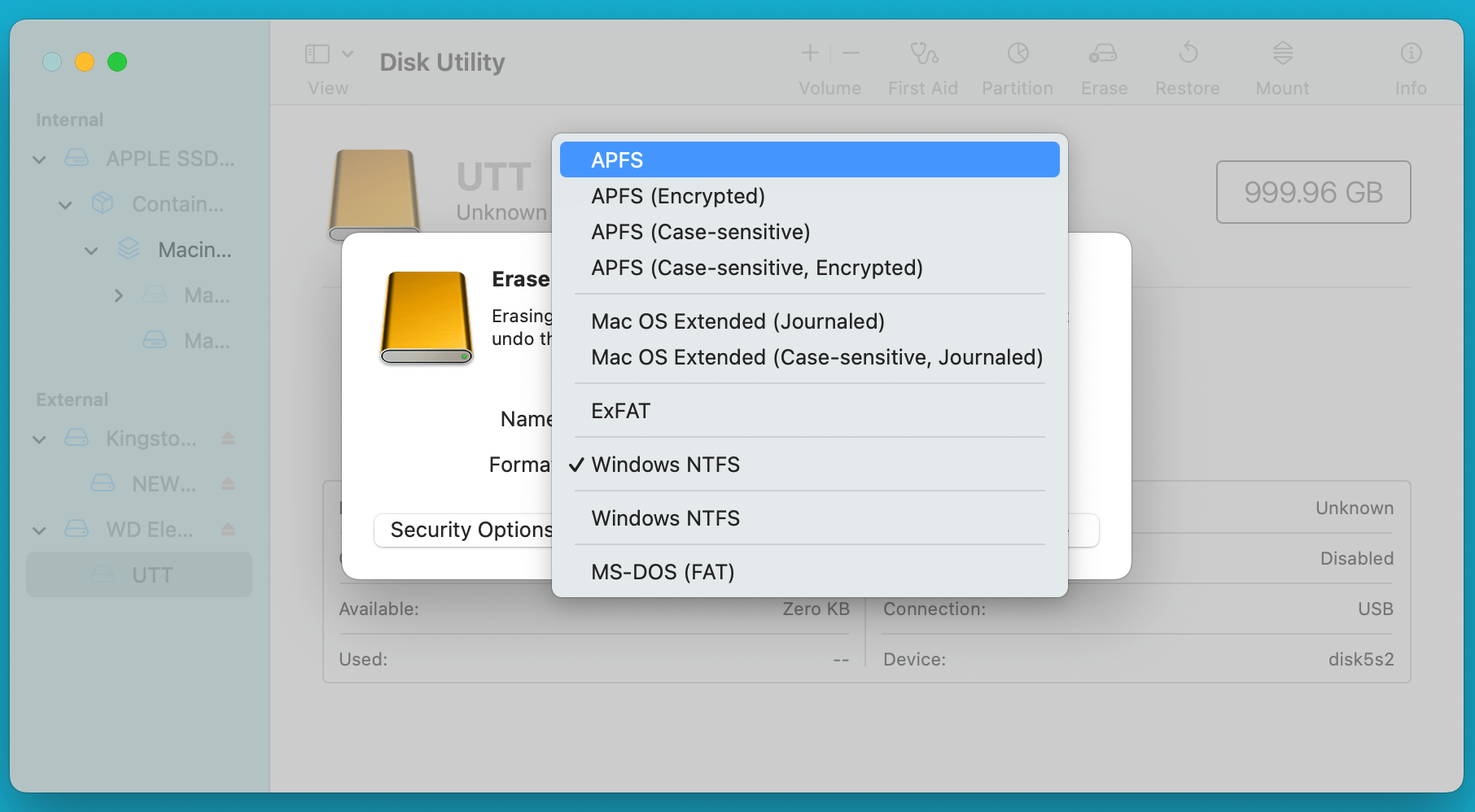Show Info for the selected disk

click(1410, 65)
